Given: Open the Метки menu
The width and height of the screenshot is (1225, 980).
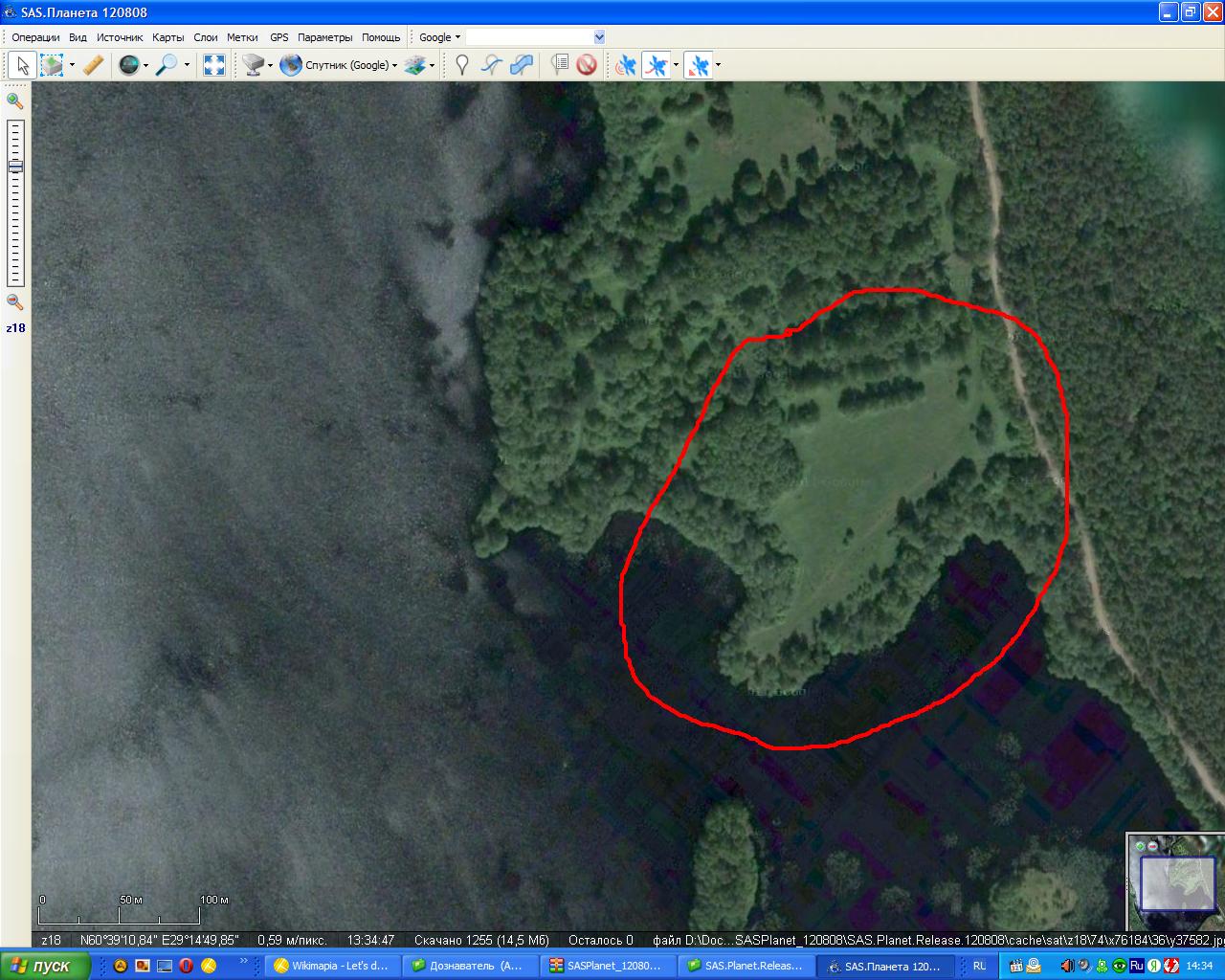Looking at the screenshot, I should 242,37.
